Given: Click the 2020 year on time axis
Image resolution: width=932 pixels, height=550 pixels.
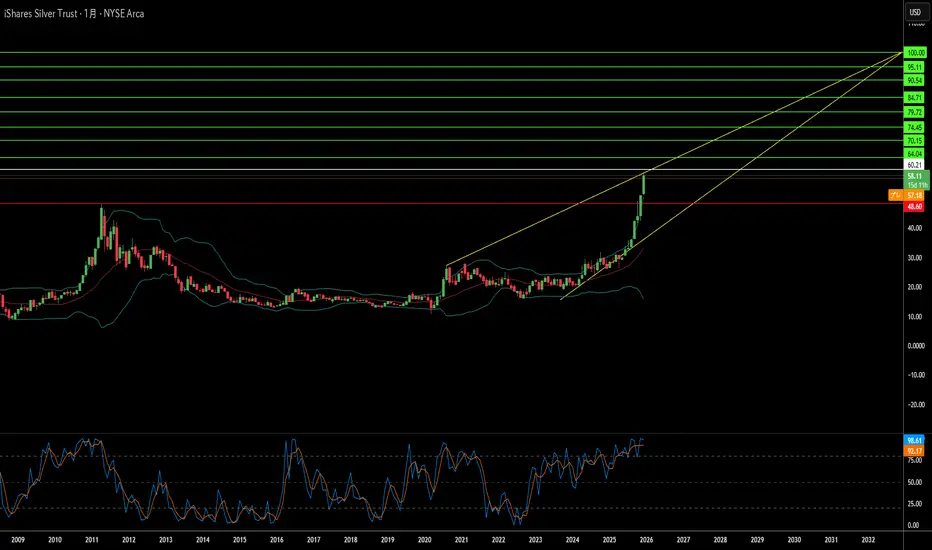Looking at the screenshot, I should 424,540.
